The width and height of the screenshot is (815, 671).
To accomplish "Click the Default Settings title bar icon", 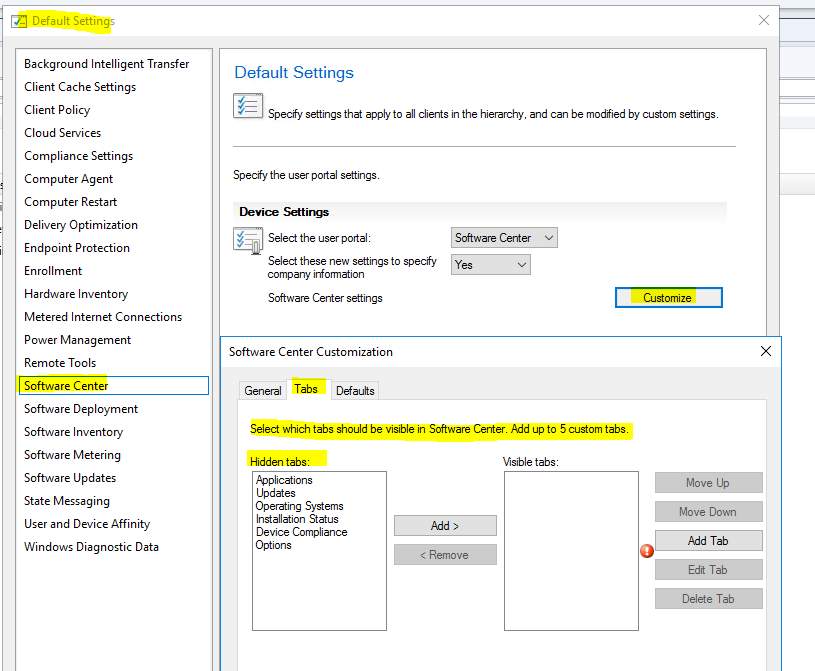I will pyautogui.click(x=19, y=21).
